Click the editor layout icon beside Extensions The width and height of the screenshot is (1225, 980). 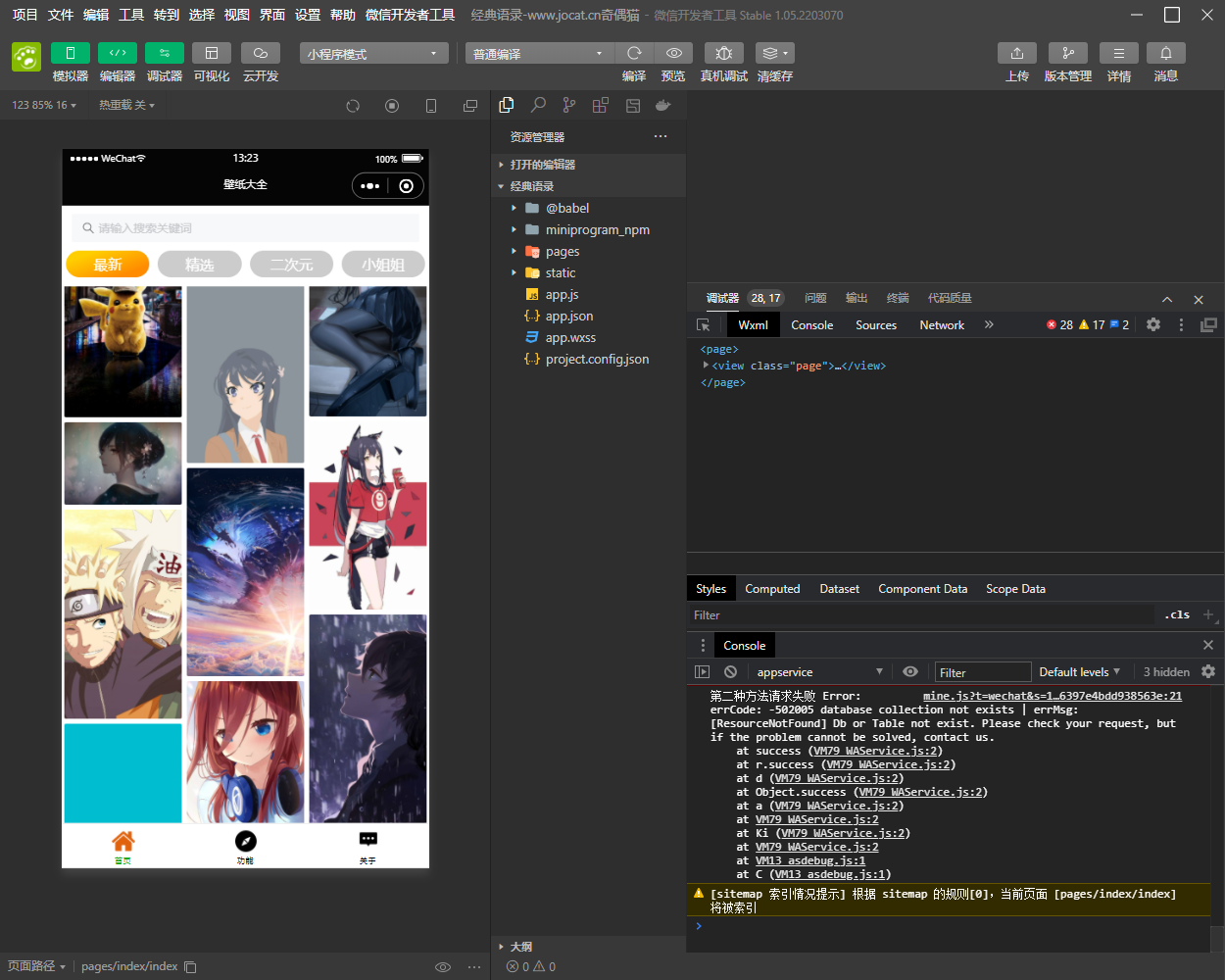(x=632, y=105)
